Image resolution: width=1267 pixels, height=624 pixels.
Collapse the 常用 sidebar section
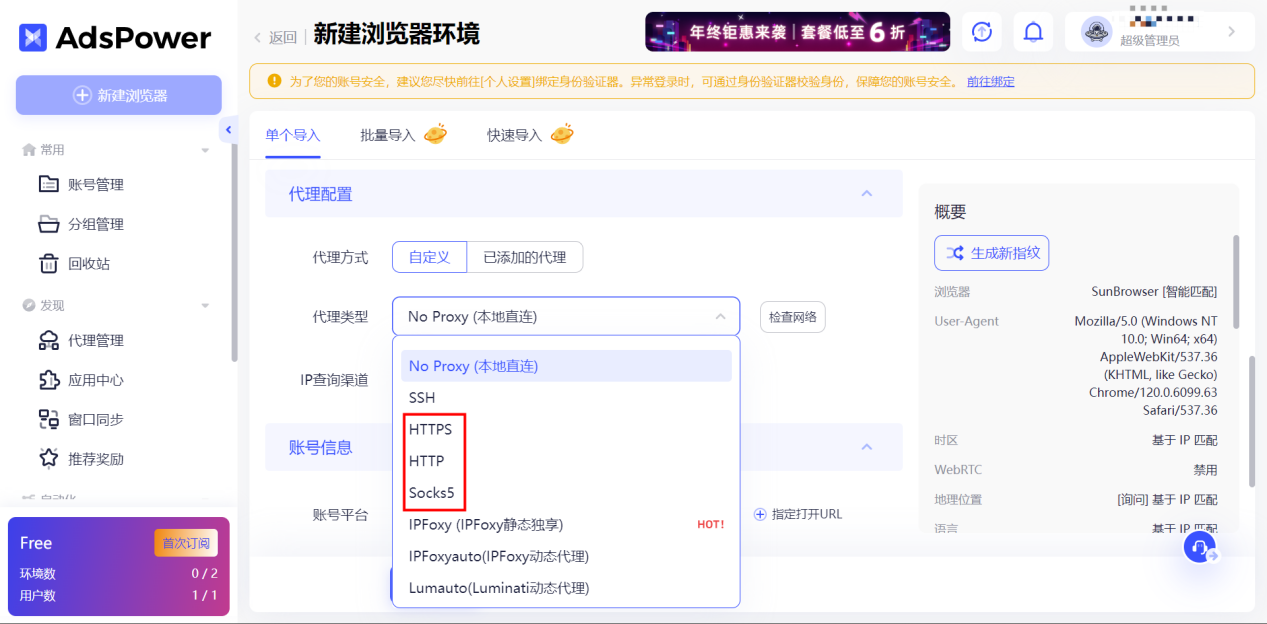pyautogui.click(x=205, y=150)
